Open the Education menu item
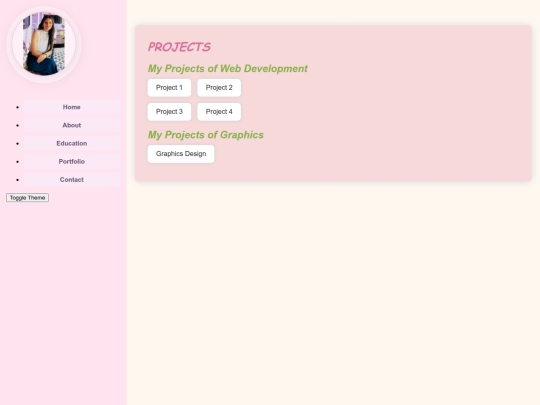 click(x=72, y=143)
